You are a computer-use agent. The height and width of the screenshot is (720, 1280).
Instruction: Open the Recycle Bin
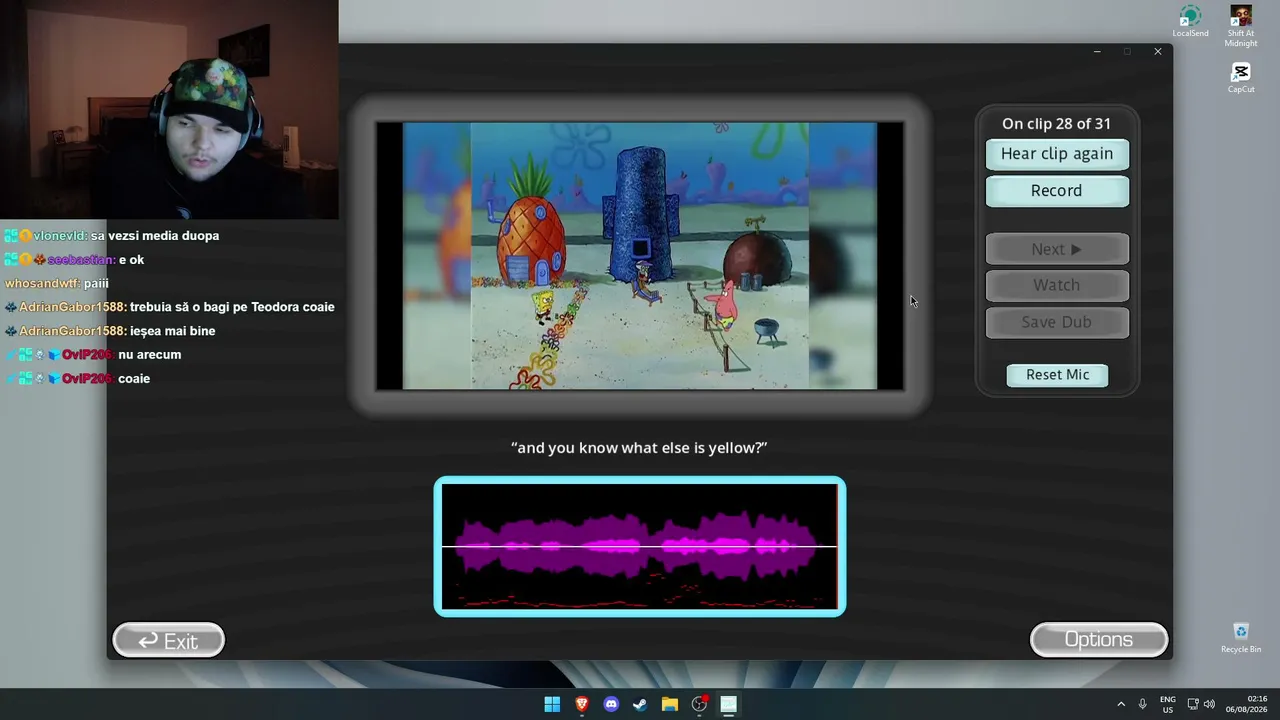(x=1241, y=638)
